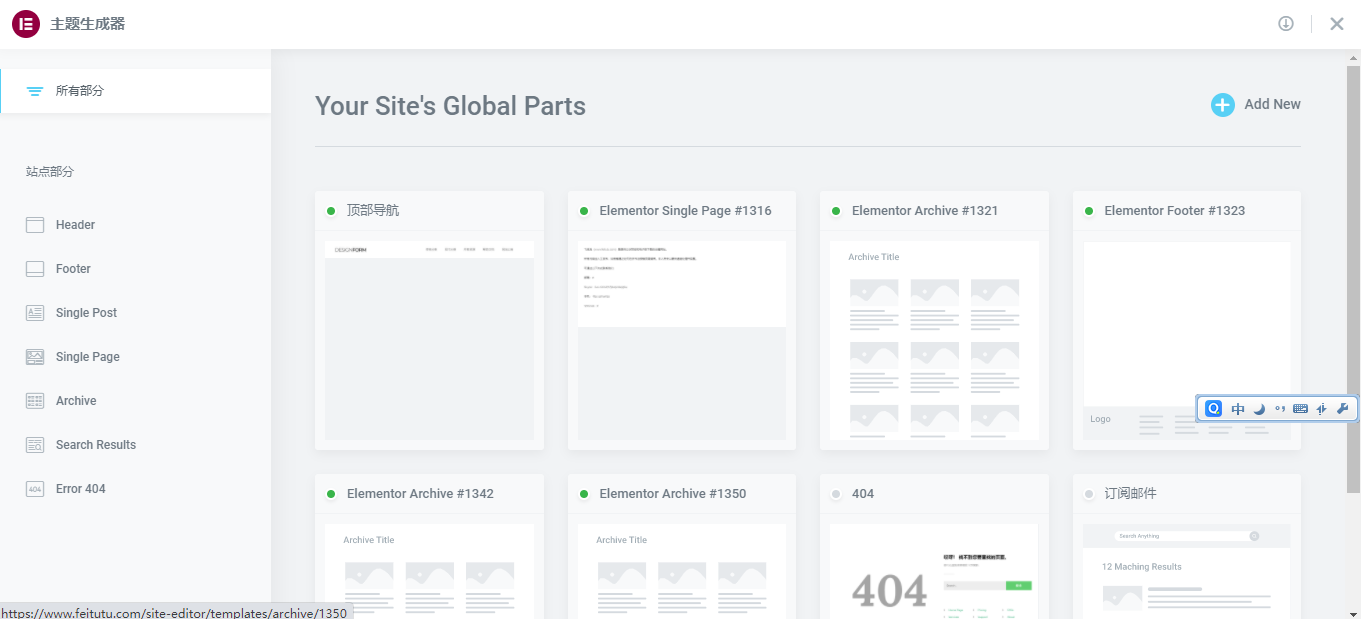Select 所有部分 in the sidebar

point(80,91)
